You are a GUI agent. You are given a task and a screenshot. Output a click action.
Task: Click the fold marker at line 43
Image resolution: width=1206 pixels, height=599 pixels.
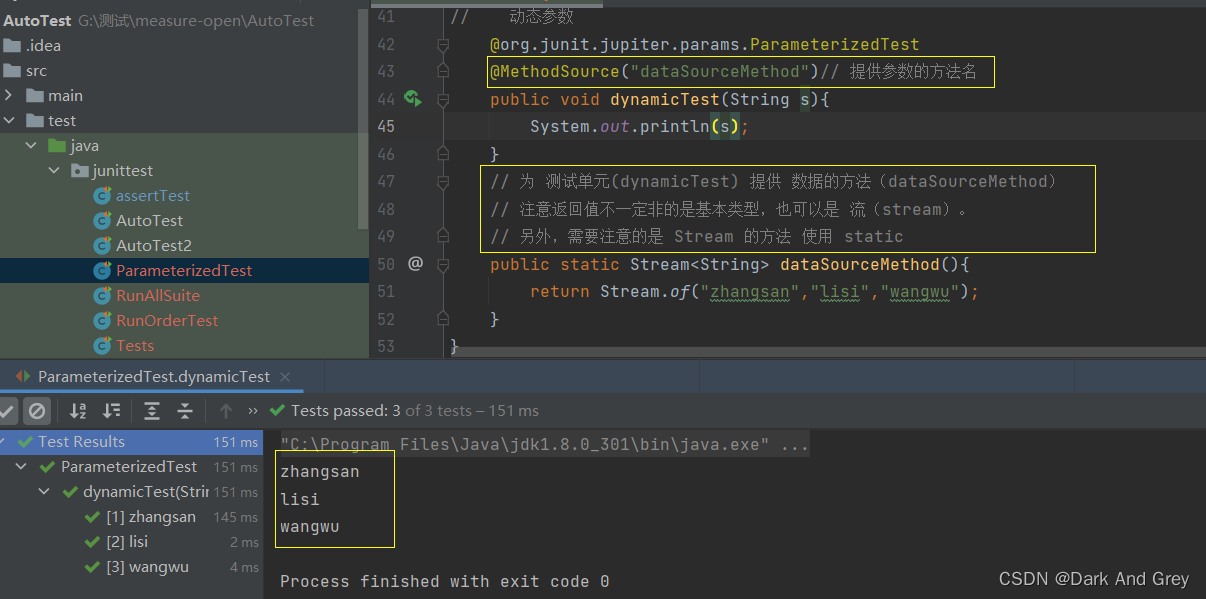pos(443,71)
